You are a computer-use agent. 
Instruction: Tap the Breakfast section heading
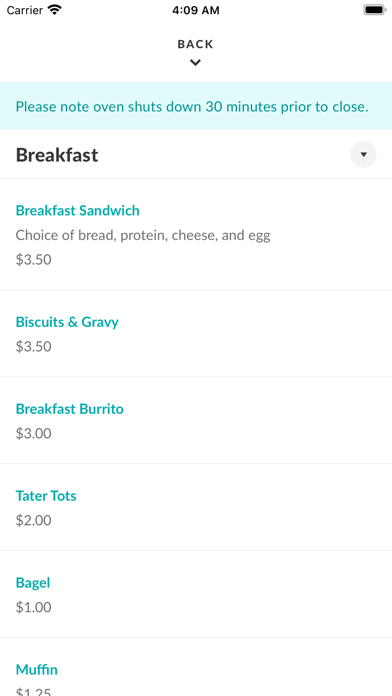57,155
